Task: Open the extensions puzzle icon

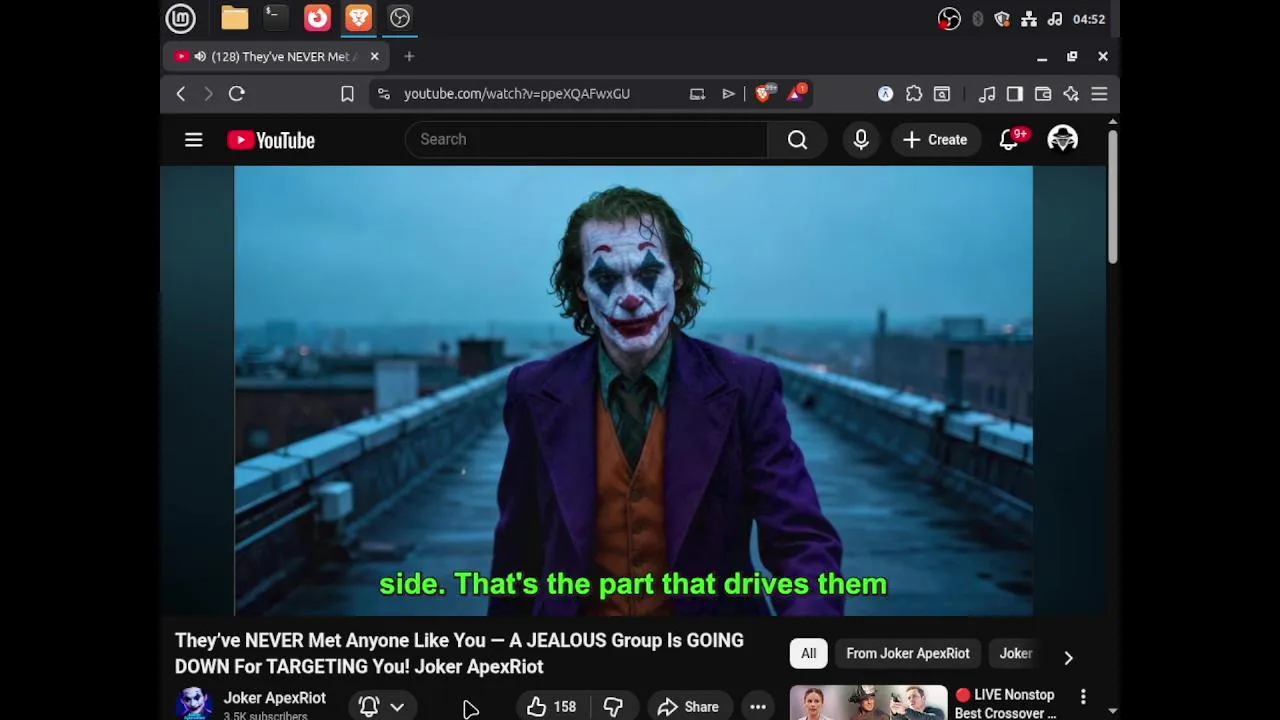Action: (913, 94)
